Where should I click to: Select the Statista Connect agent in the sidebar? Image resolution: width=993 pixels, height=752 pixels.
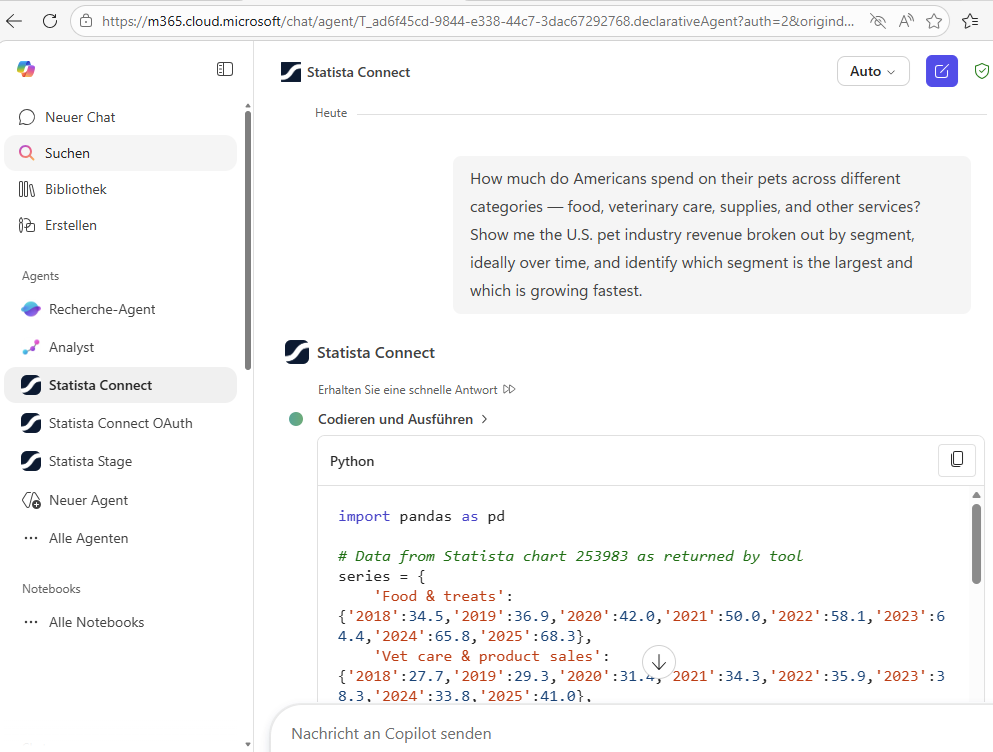120,385
